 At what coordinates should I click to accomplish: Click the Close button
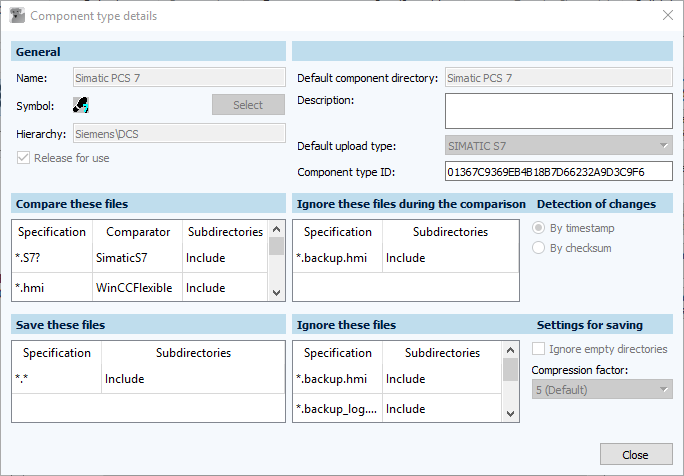point(636,455)
